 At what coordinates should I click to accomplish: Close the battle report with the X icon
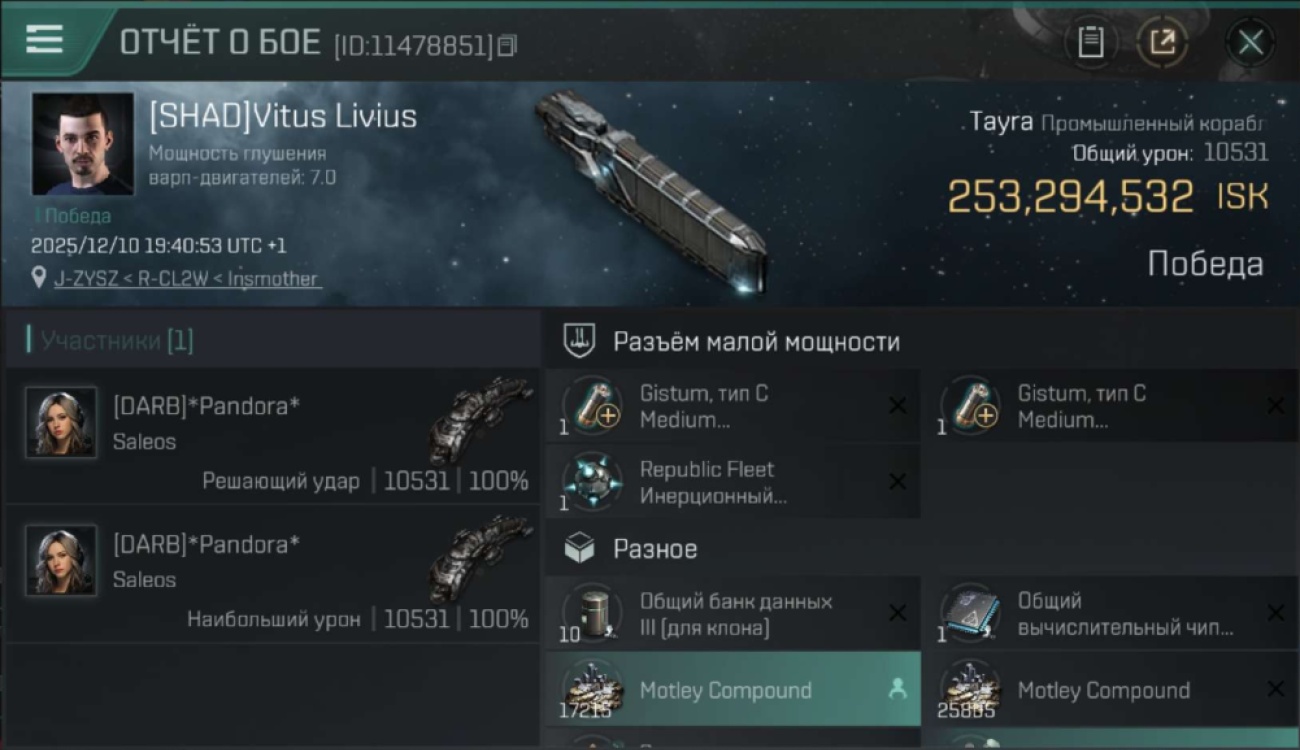pyautogui.click(x=1250, y=42)
